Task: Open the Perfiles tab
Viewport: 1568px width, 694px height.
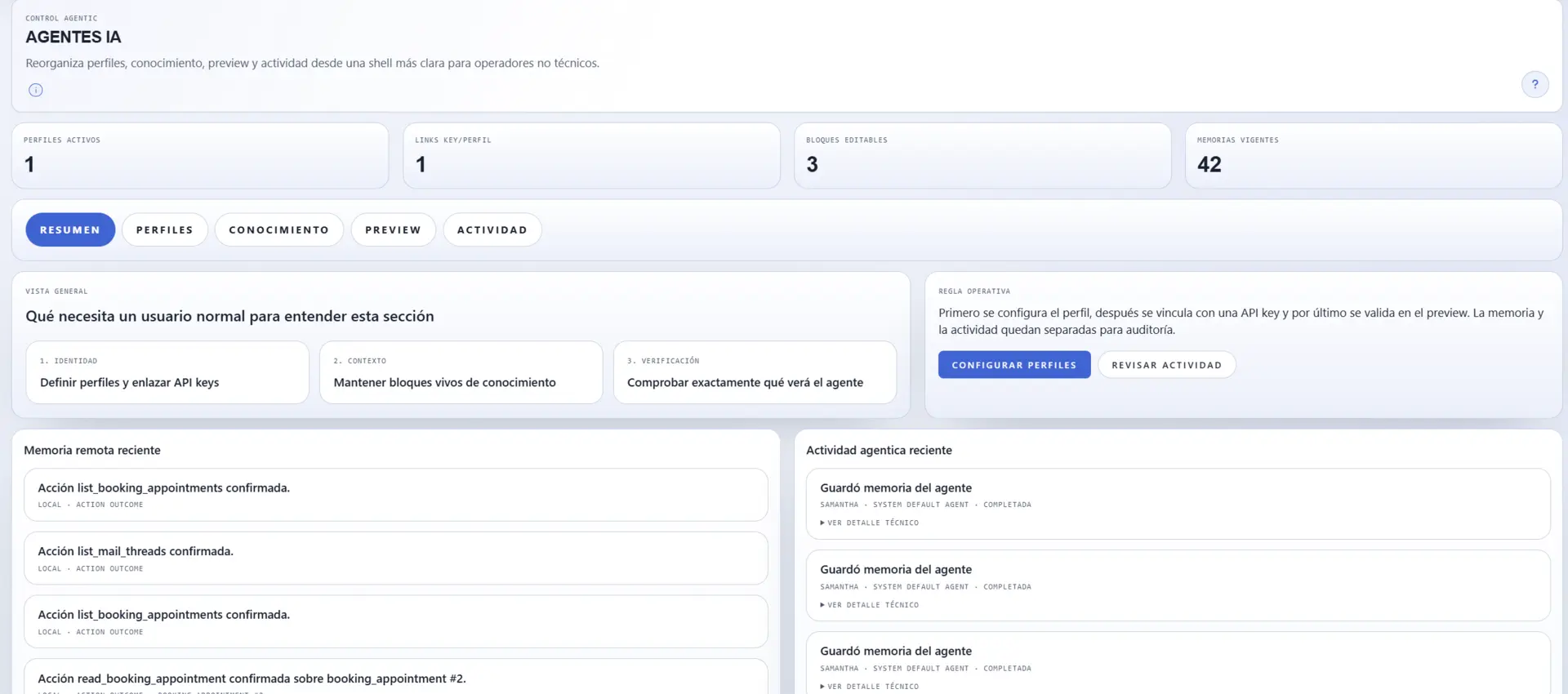Action: pyautogui.click(x=165, y=230)
